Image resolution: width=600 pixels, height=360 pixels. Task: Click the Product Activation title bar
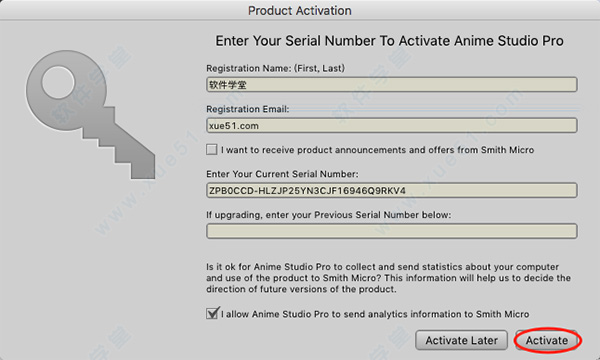(300, 10)
